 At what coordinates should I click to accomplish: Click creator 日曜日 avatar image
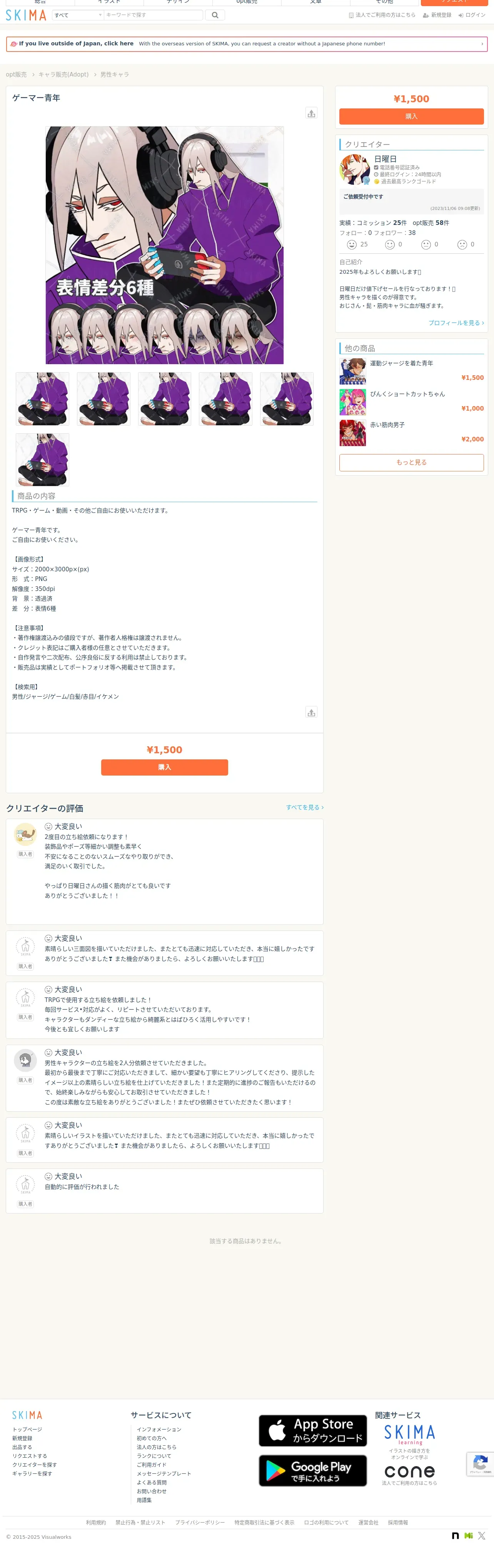coord(354,169)
